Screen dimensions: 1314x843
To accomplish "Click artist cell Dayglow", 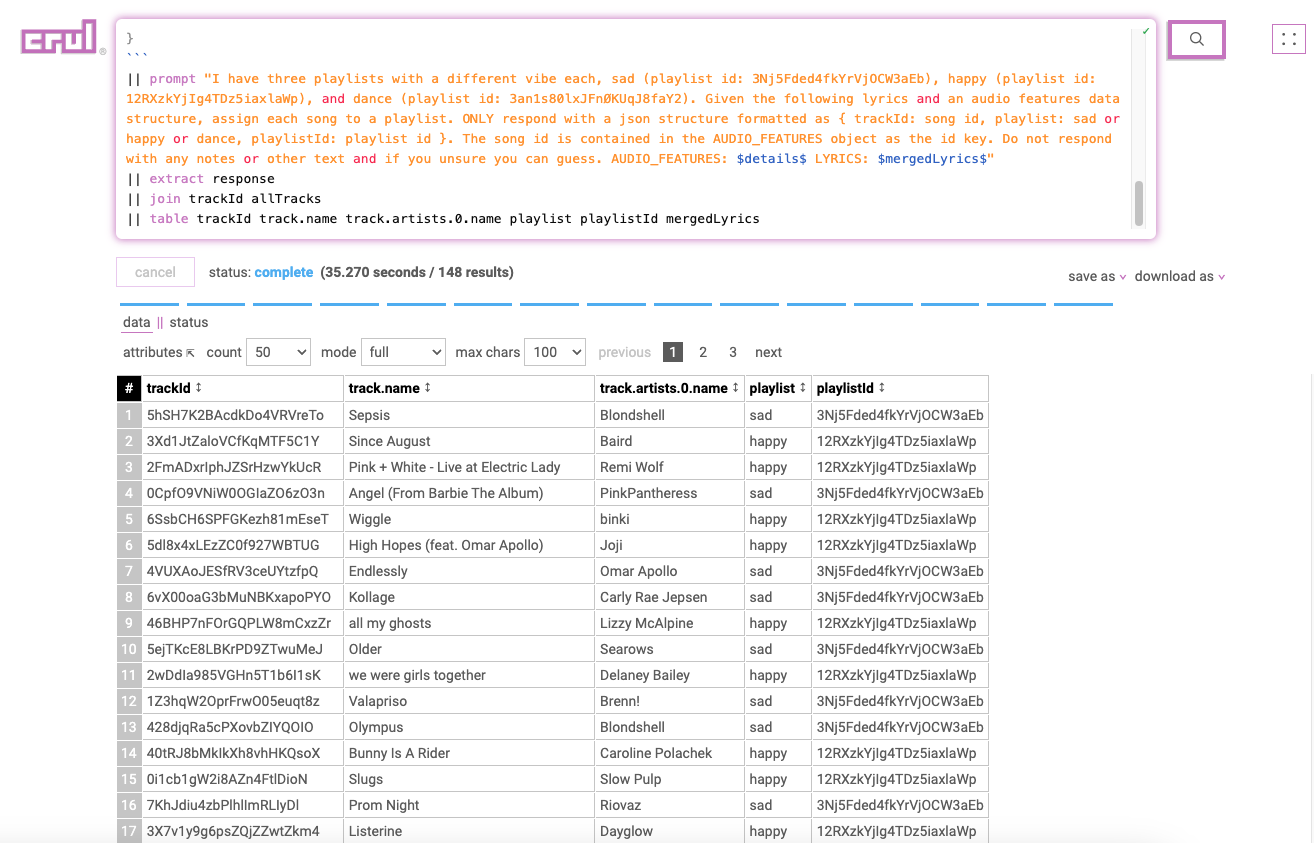I will (670, 831).
